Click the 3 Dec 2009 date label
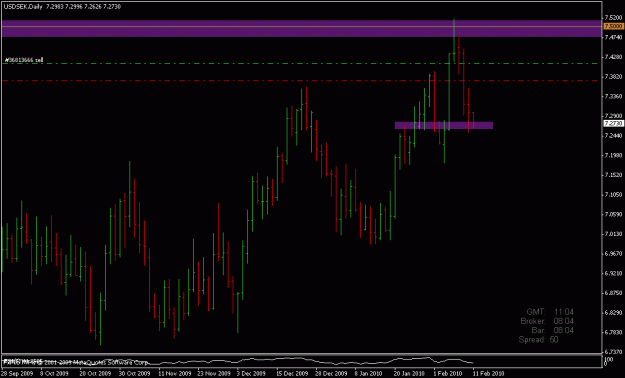This screenshot has height=378, width=625. pyautogui.click(x=252, y=374)
